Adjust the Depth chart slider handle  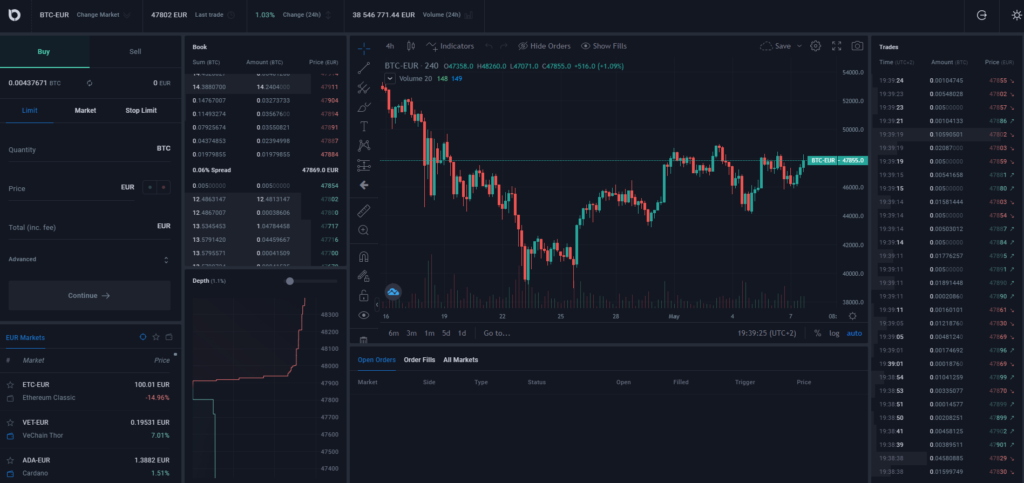coord(290,281)
